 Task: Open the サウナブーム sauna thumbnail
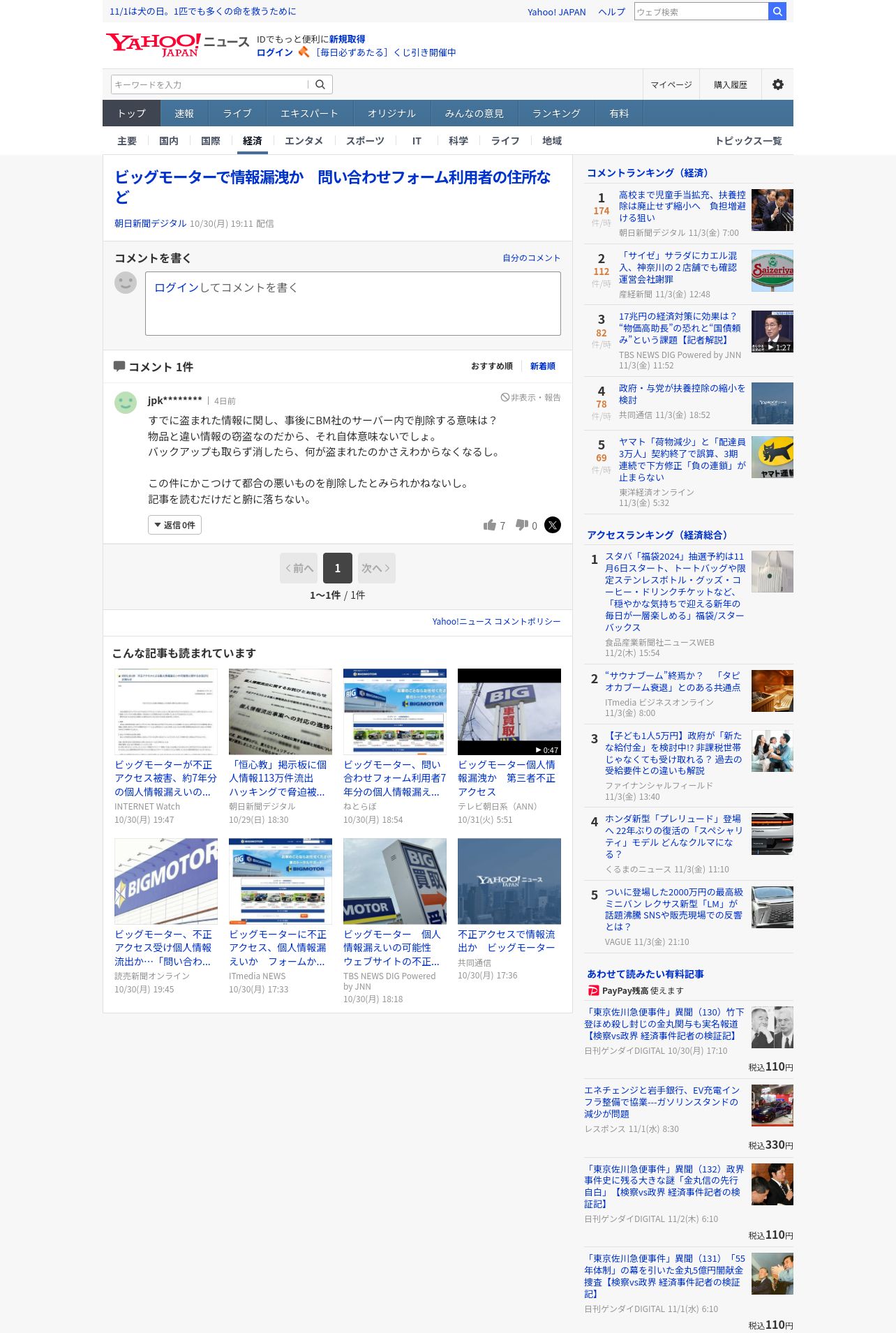[x=772, y=691]
